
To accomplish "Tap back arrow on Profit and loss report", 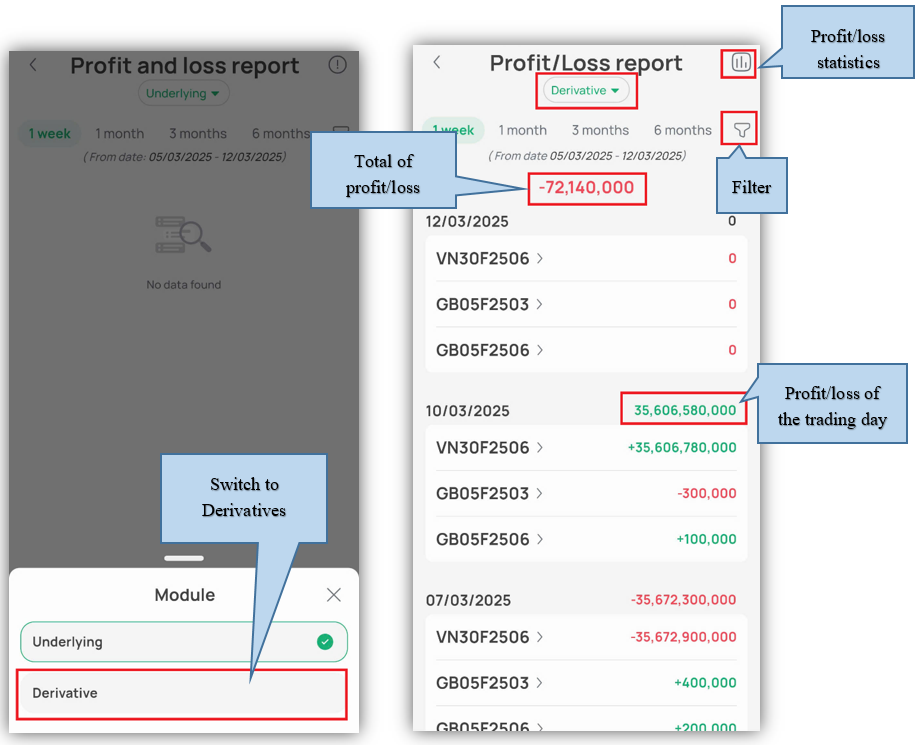I will (33, 65).
